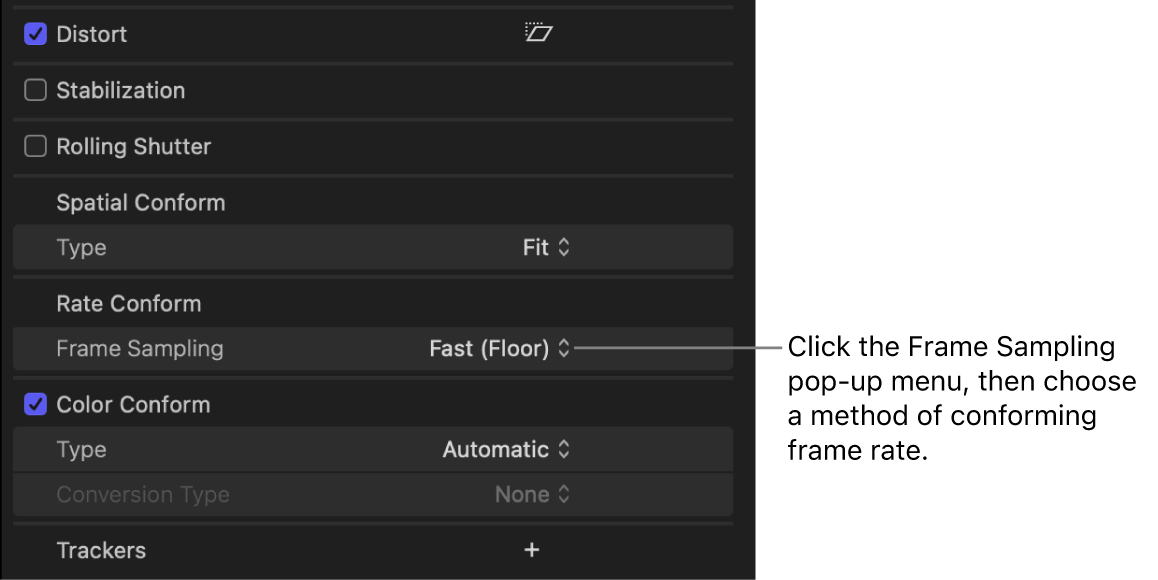The height and width of the screenshot is (580, 1158).
Task: Select the Rate Conform section heading
Action: point(128,303)
